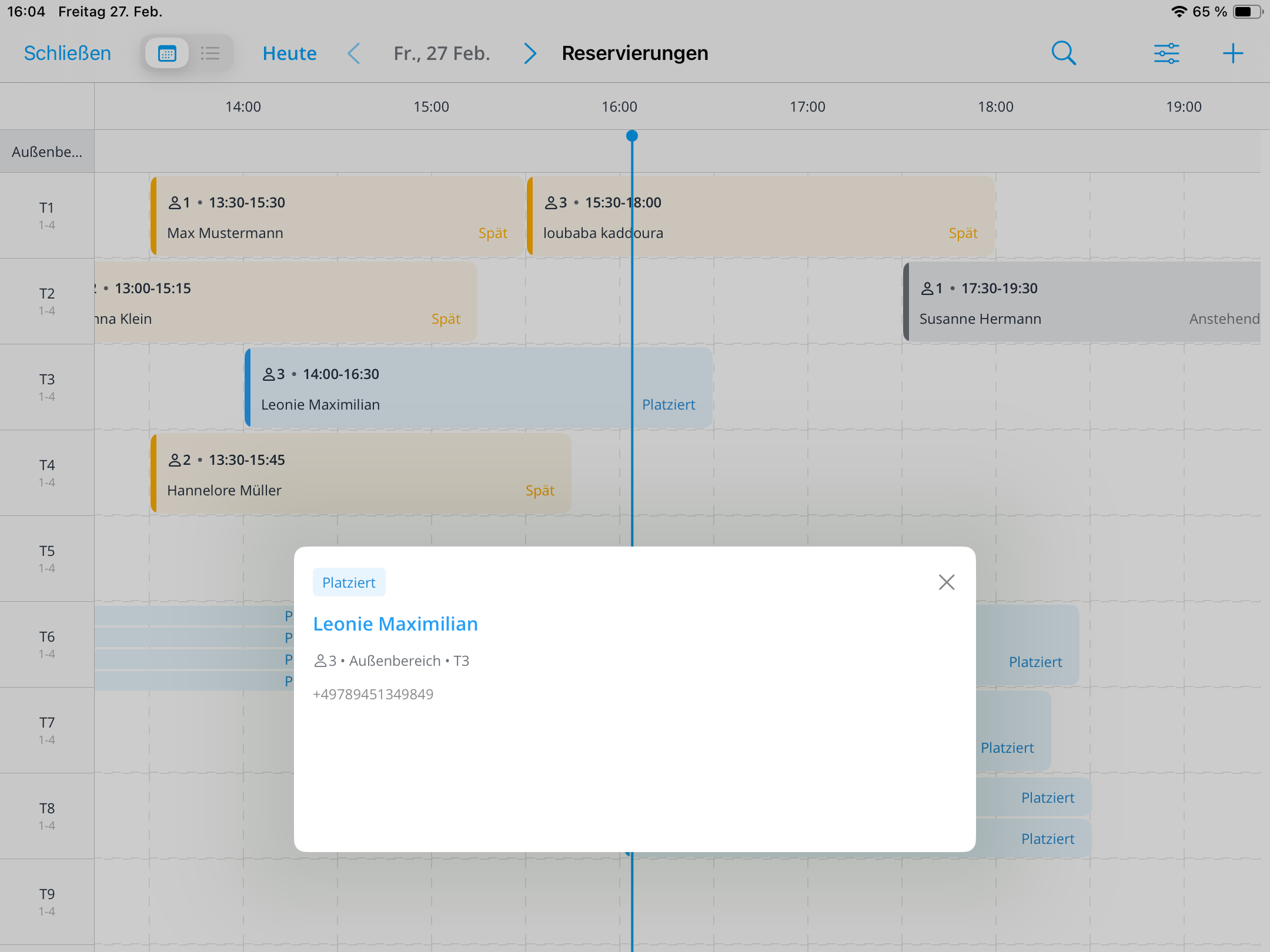
Task: Go to next day chevron
Action: pyautogui.click(x=530, y=53)
